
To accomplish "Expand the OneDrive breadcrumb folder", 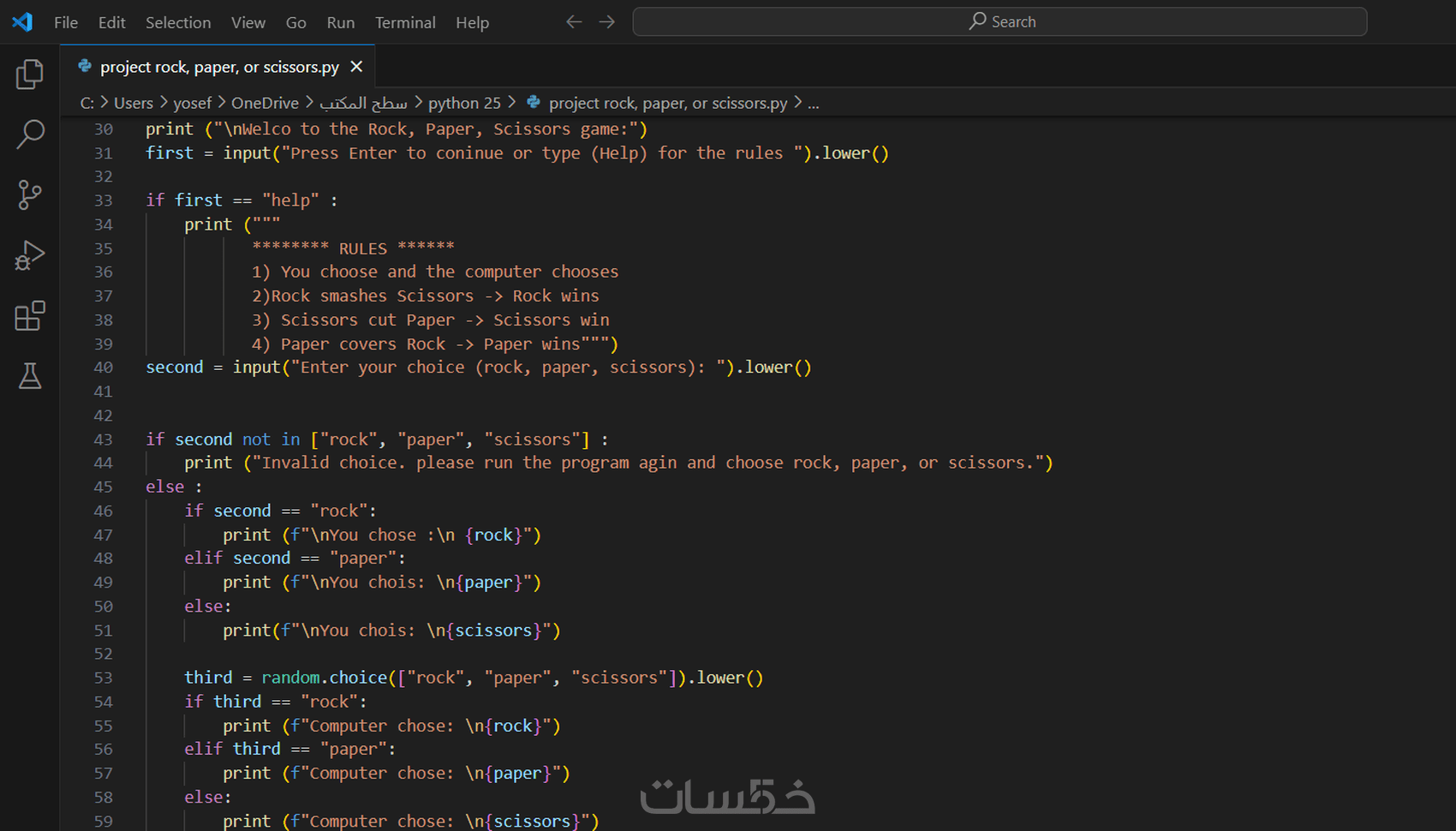I will [x=265, y=103].
